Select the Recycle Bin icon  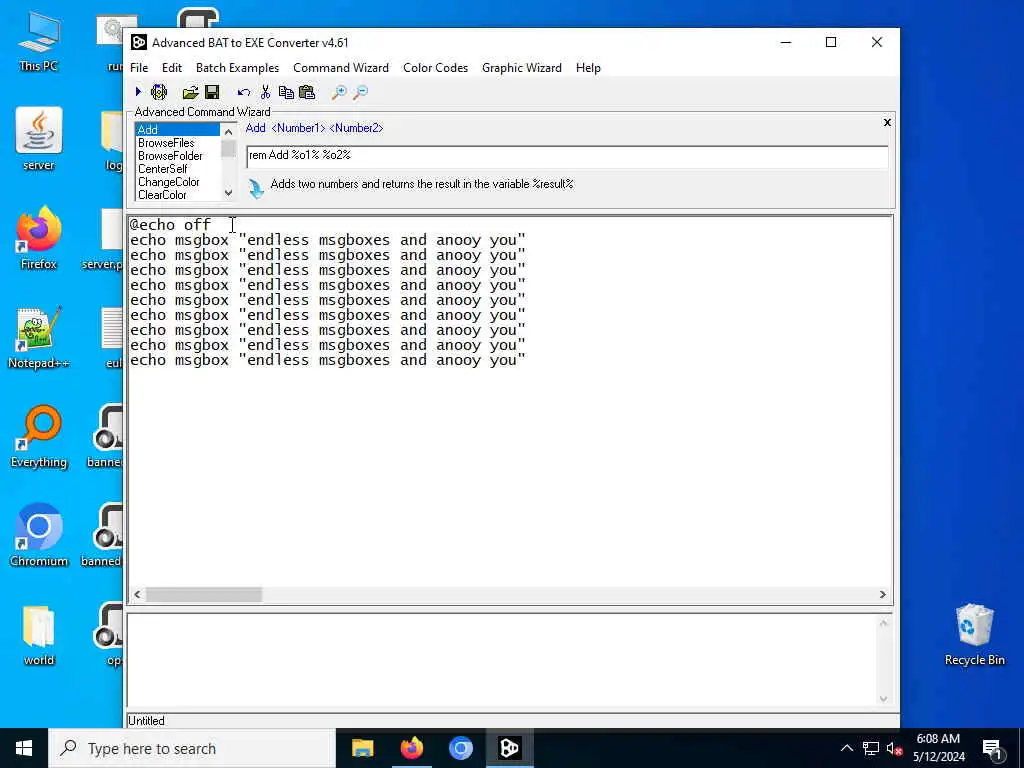coord(974,635)
